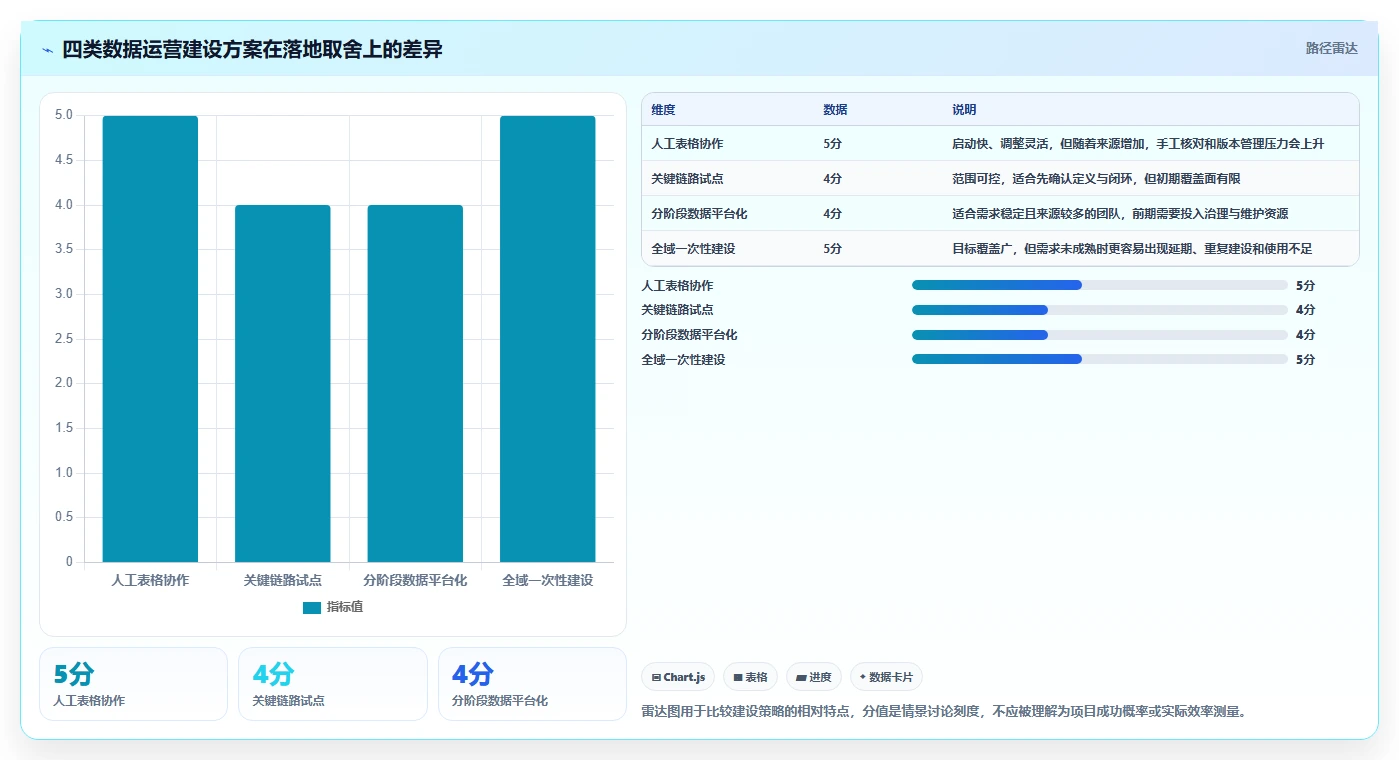Click the page title 四类数据运营建设方案
The width and height of the screenshot is (1399, 760).
tap(252, 50)
